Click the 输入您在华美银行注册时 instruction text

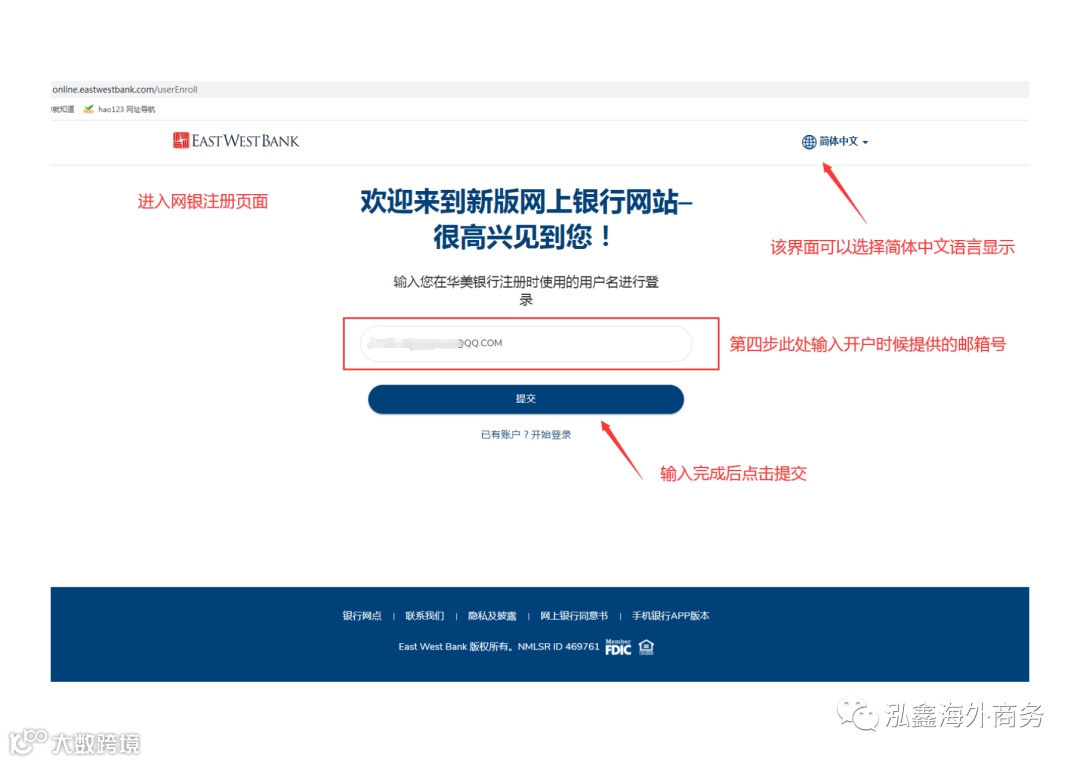pyautogui.click(x=526, y=290)
